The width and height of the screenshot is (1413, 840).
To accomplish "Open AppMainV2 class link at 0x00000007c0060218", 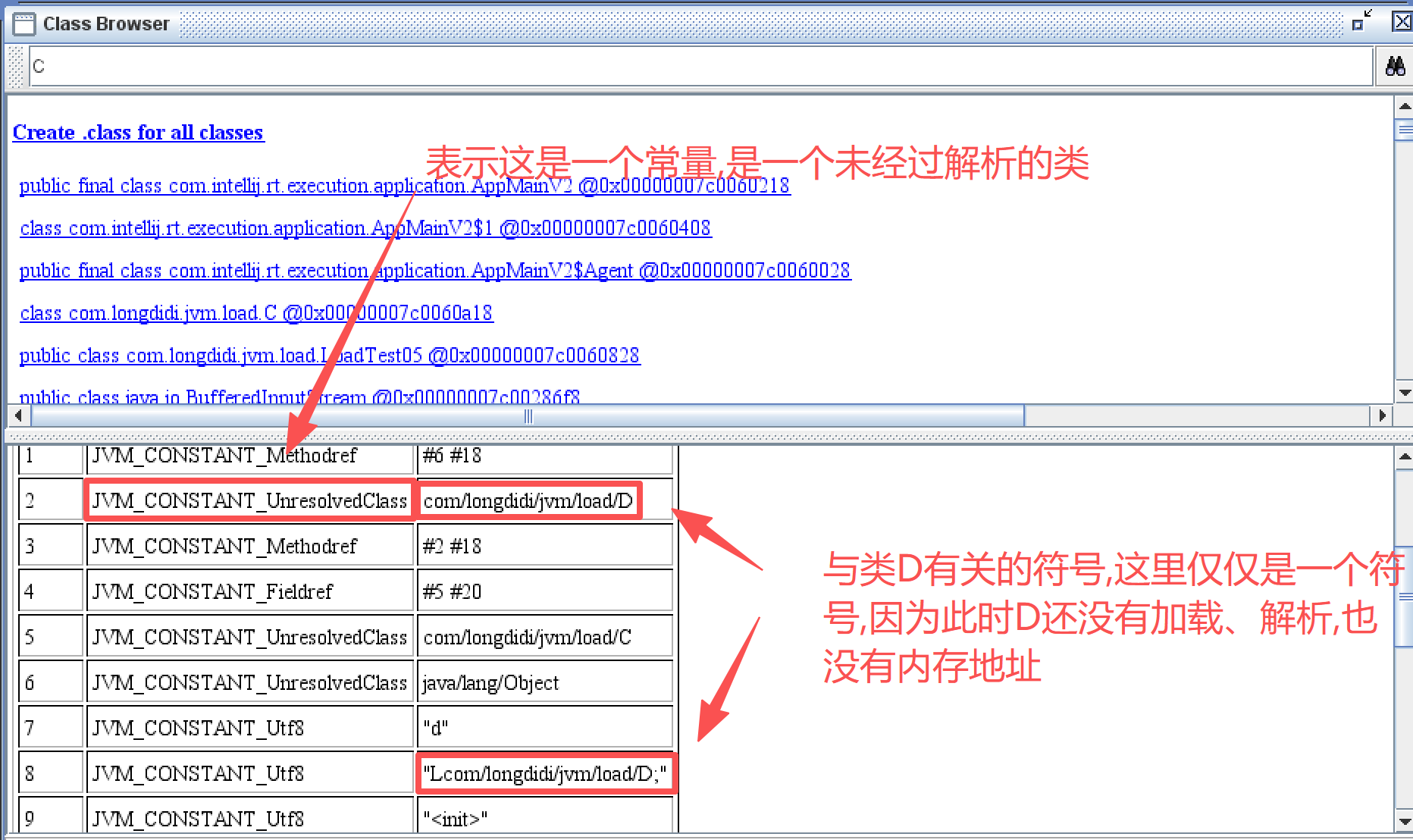I will pyautogui.click(x=405, y=186).
